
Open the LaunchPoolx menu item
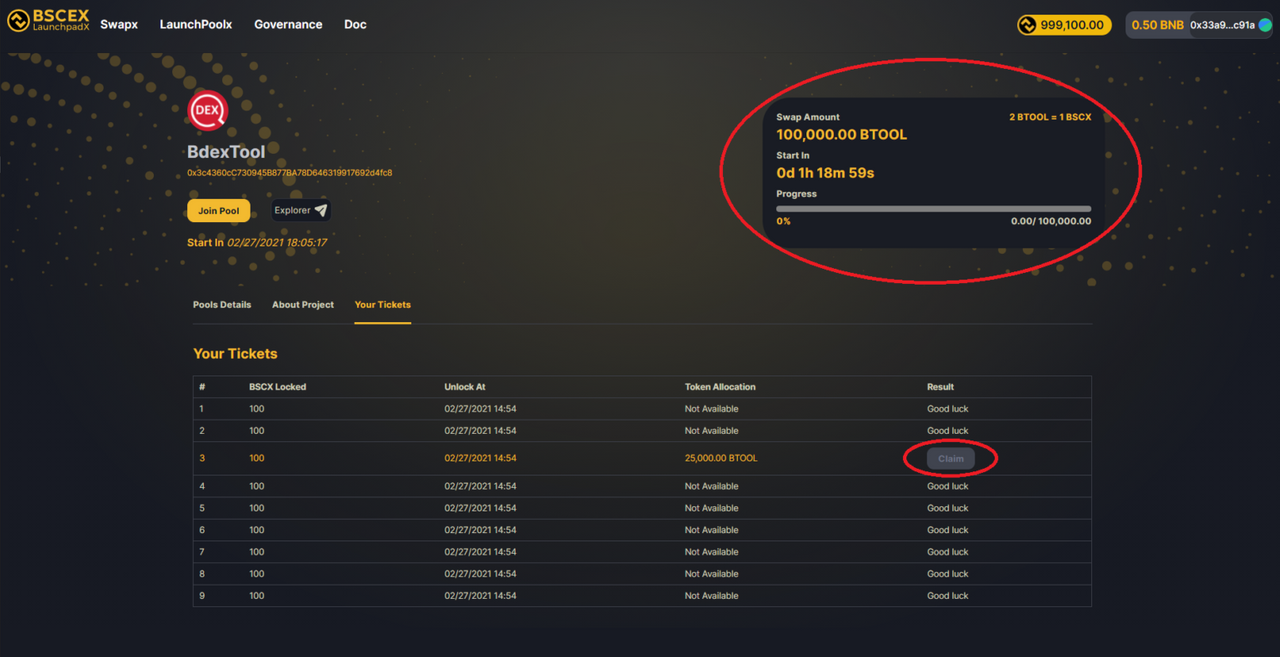[196, 24]
